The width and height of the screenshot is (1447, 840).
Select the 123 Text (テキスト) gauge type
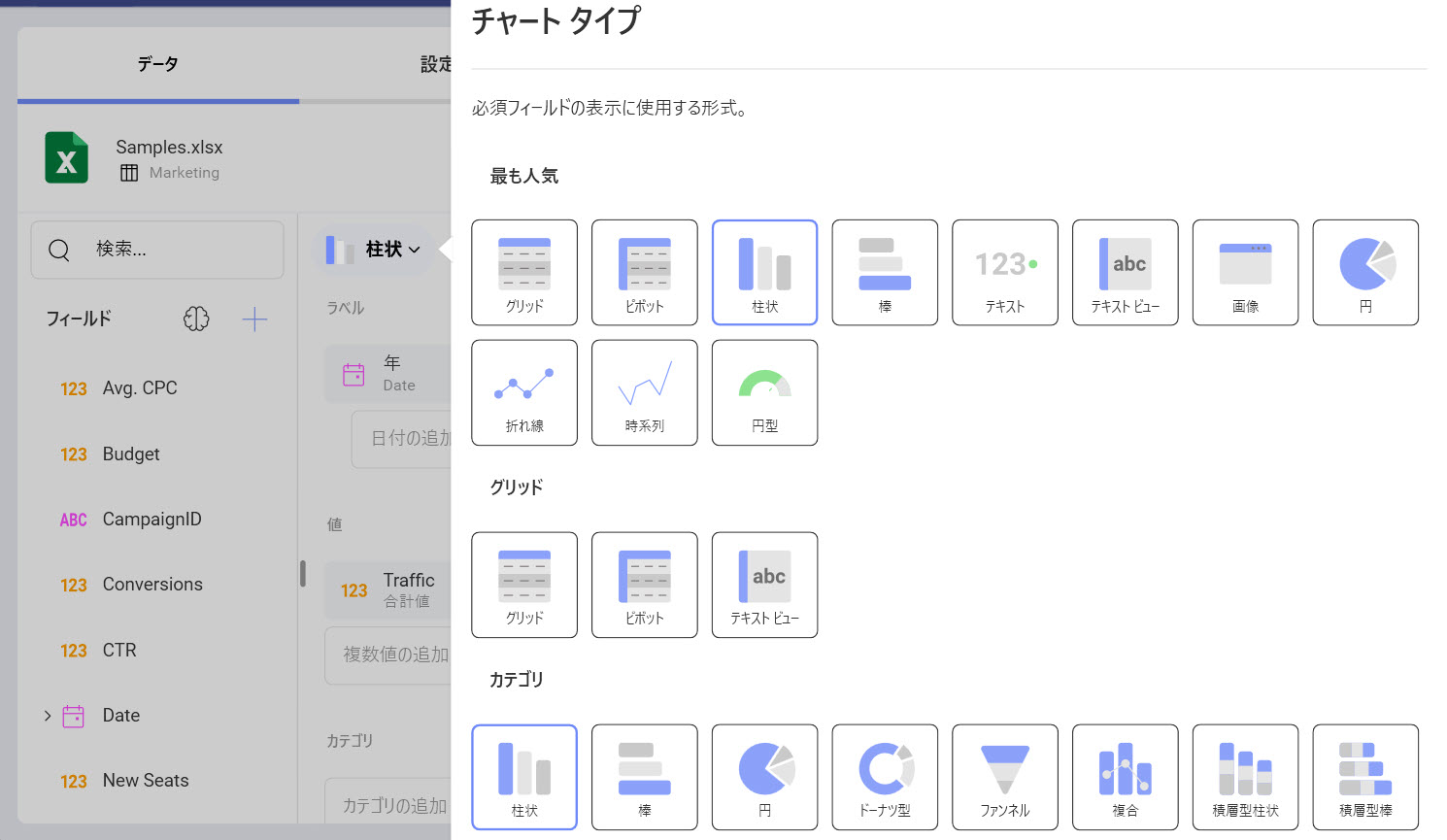tap(1004, 272)
